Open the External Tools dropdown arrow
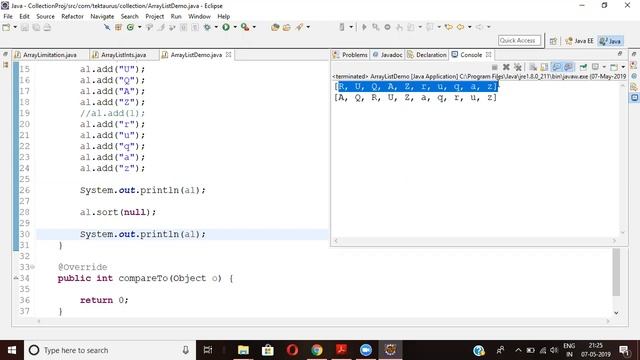Image resolution: width=640 pixels, height=360 pixels. coord(254,27)
